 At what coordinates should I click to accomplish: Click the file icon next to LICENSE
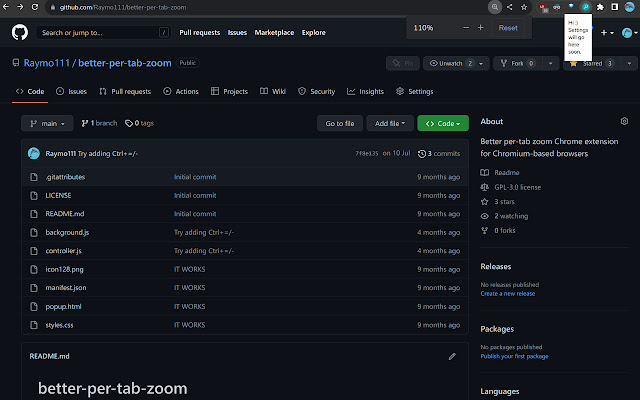coord(34,196)
